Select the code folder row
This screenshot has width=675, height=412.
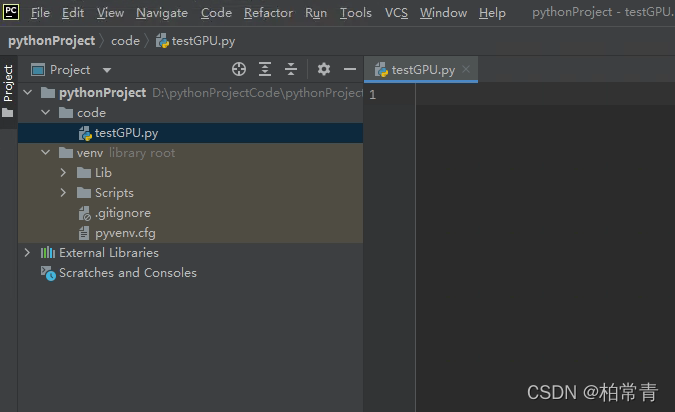click(190, 113)
